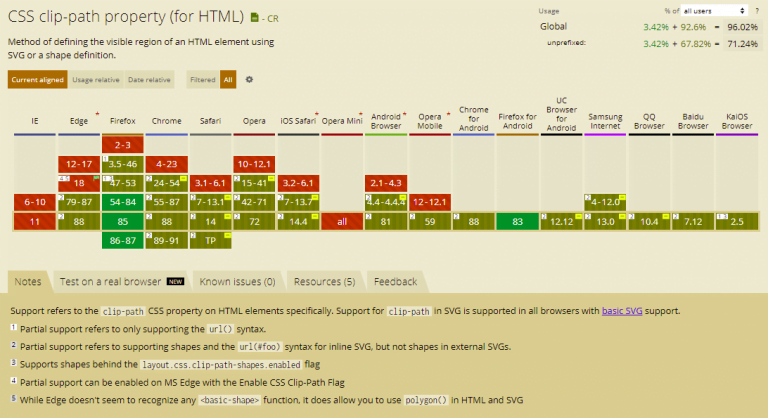This screenshot has width=768, height=418.
Task: Select Chrome 89-91 future cell
Action: coord(167,241)
